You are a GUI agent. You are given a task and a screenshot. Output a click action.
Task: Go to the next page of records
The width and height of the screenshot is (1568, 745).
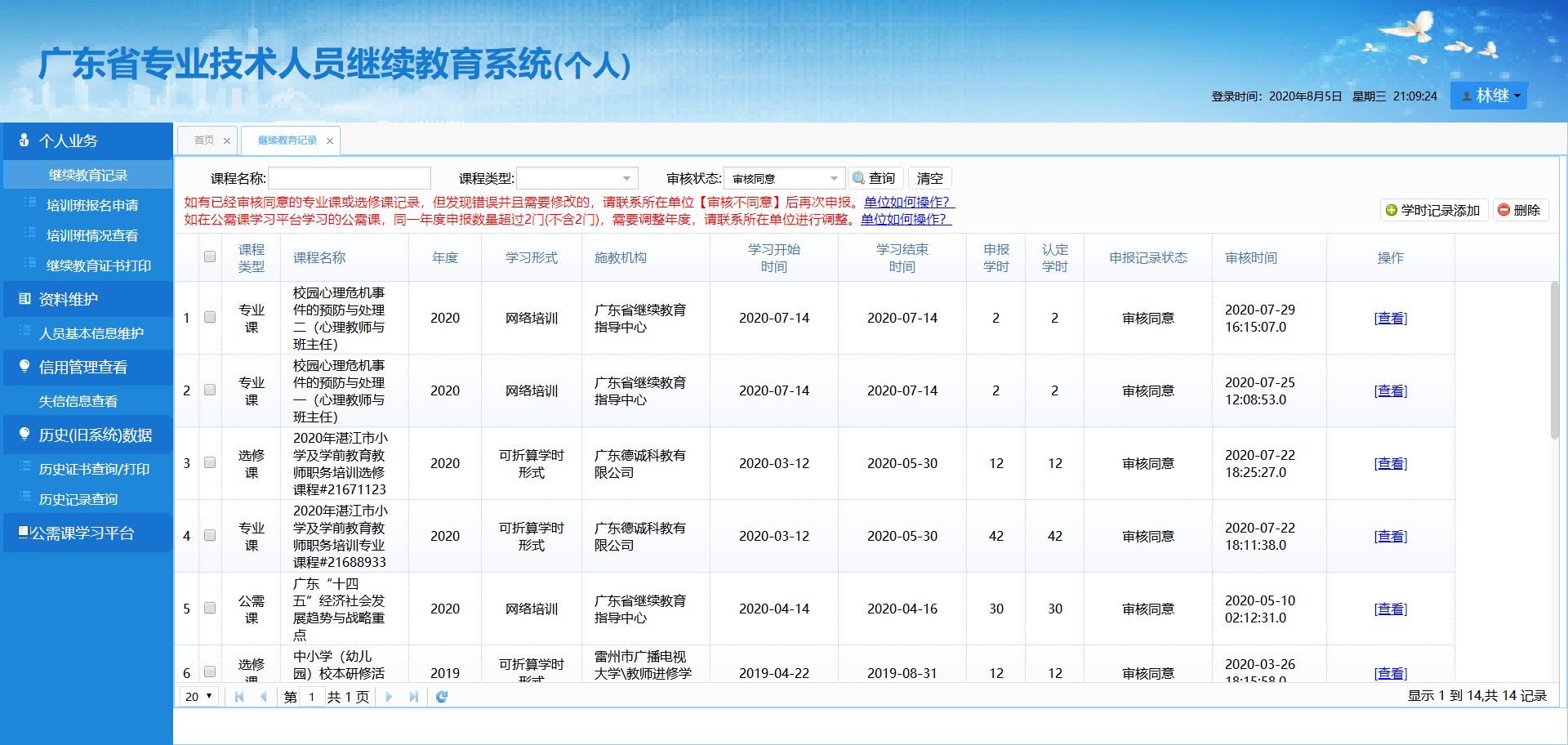[389, 697]
